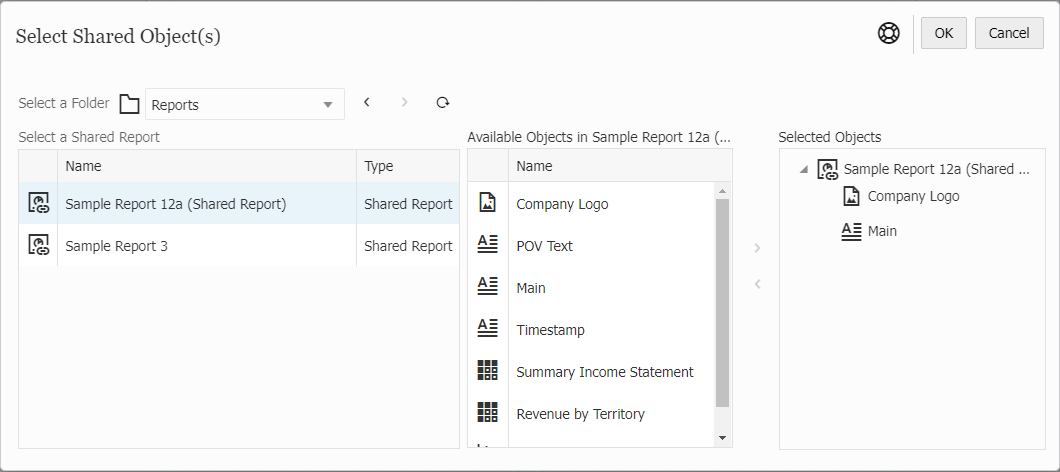Select Main under Selected Objects tree
The height and width of the screenshot is (472, 1060).
point(882,231)
